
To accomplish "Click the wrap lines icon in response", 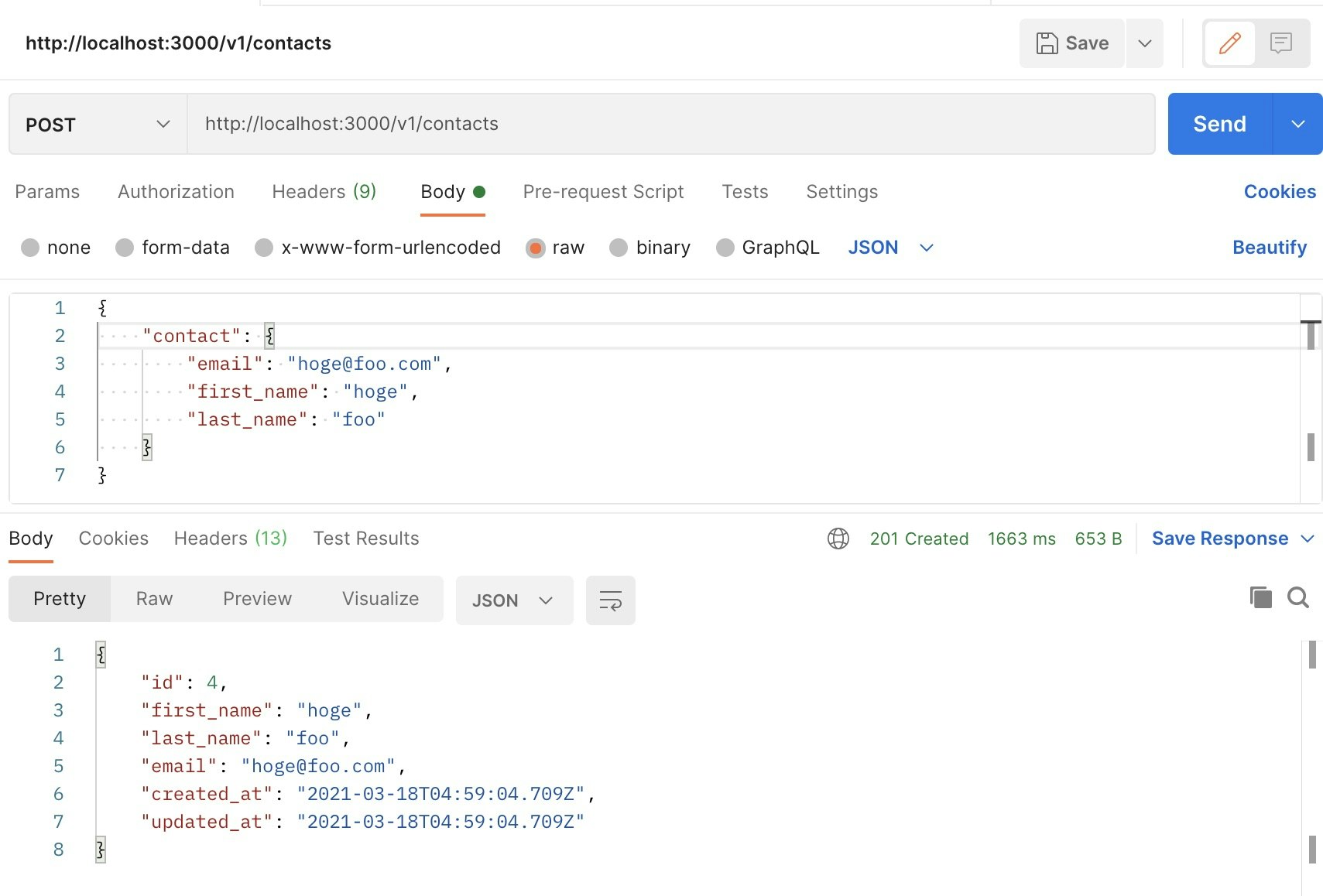I will [x=610, y=600].
